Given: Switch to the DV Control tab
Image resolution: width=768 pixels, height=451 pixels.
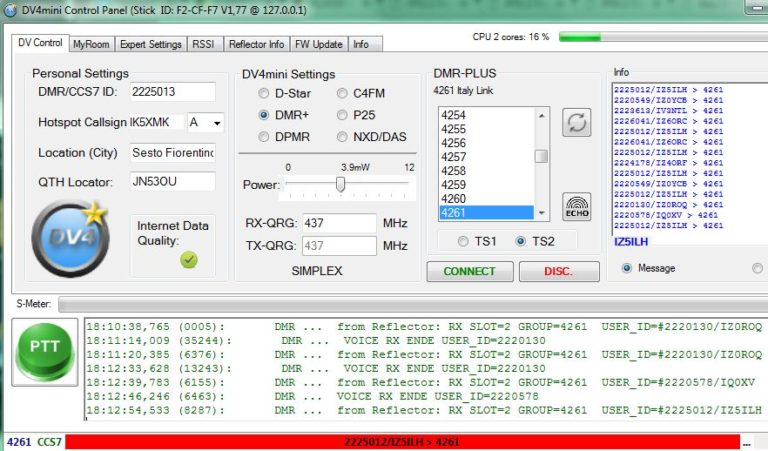Looking at the screenshot, I should click(40, 43).
